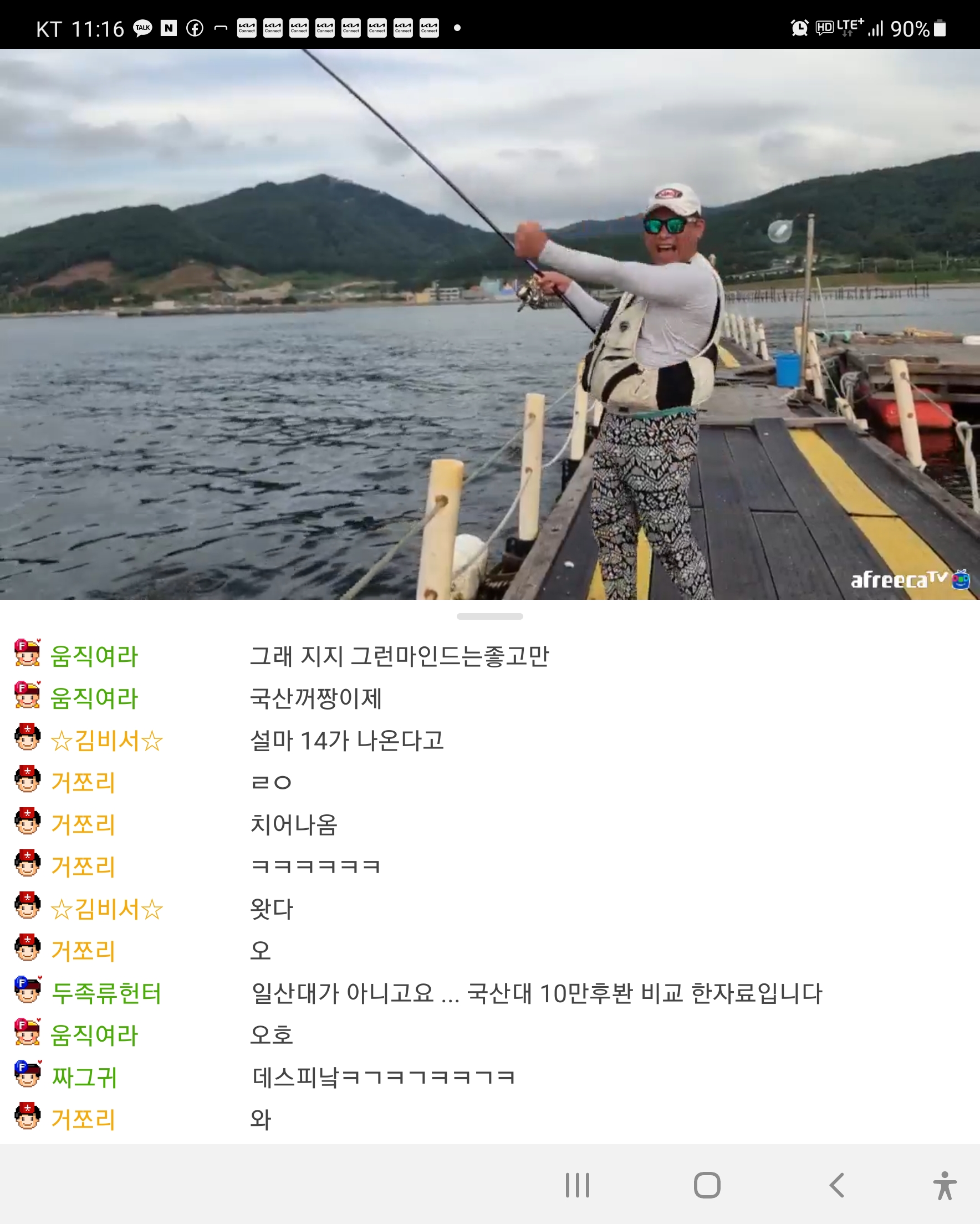The image size is (980, 1224).
Task: Open profile of user 짜그귀
Action: click(84, 1078)
